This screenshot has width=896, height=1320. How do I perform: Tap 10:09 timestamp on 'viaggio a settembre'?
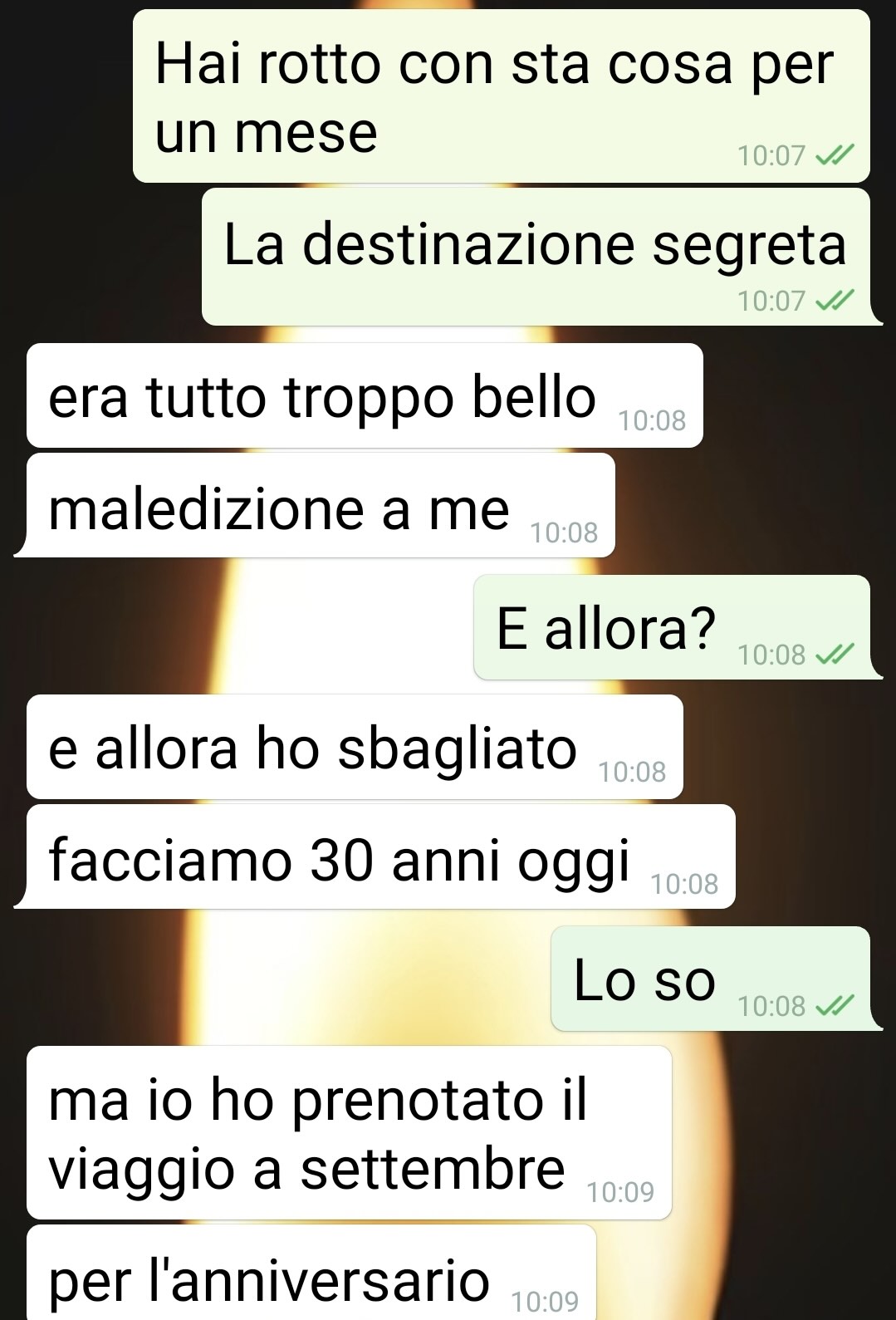coord(620,1192)
